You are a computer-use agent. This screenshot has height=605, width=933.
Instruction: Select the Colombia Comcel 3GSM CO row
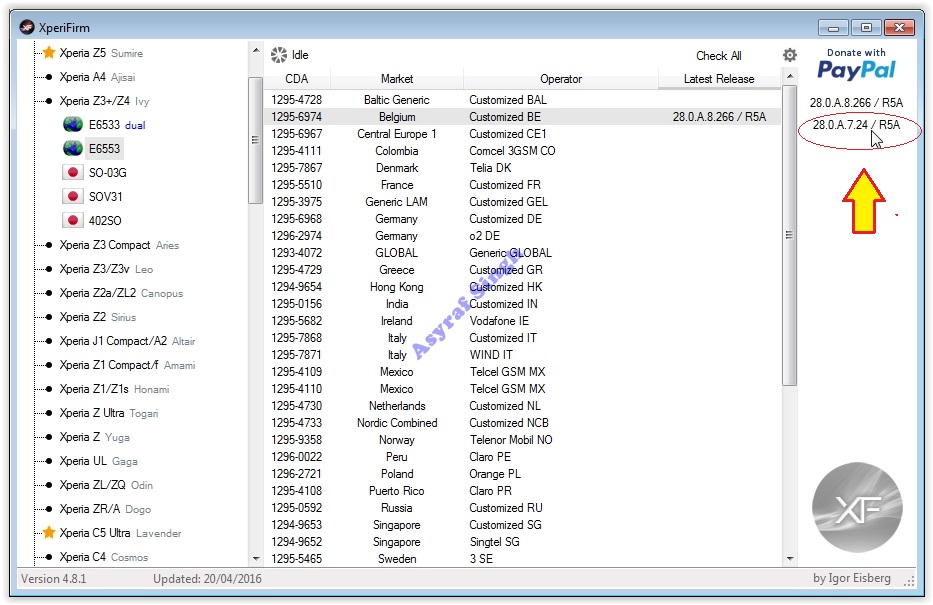pyautogui.click(x=522, y=151)
